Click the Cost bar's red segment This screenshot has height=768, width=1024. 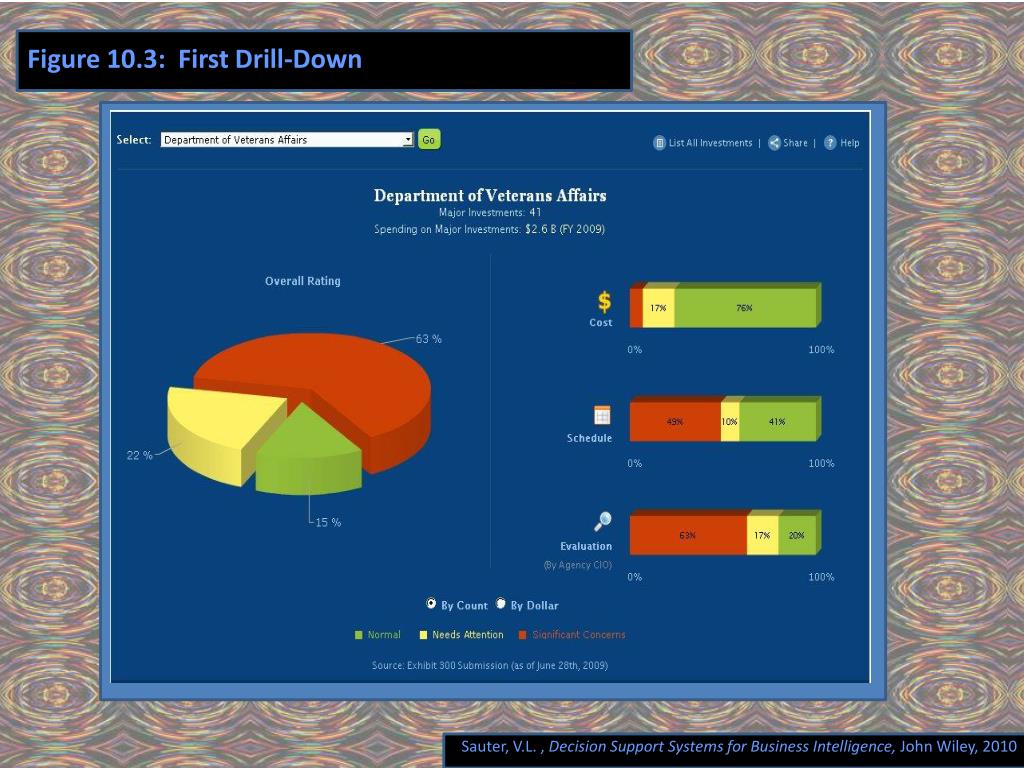coord(637,308)
